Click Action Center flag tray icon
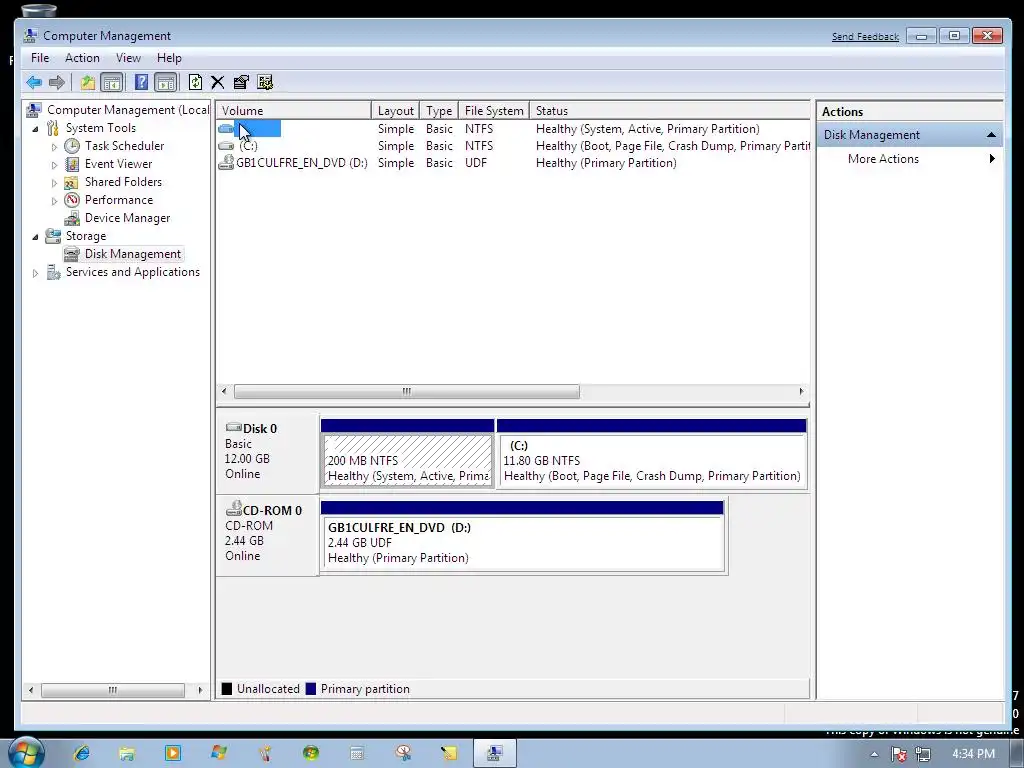The width and height of the screenshot is (1024, 768). pyautogui.click(x=899, y=754)
